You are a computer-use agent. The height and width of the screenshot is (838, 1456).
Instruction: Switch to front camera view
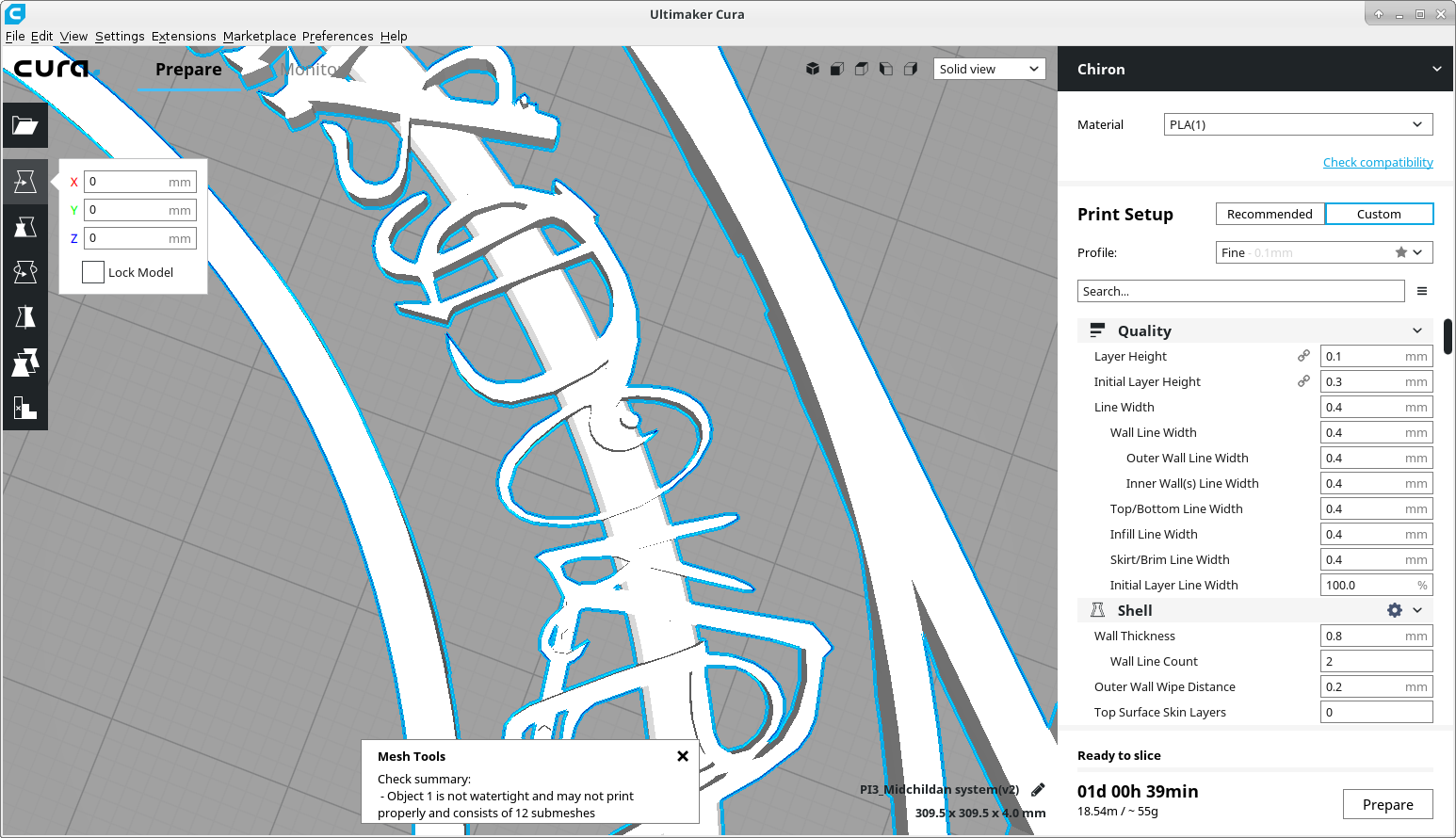[836, 68]
